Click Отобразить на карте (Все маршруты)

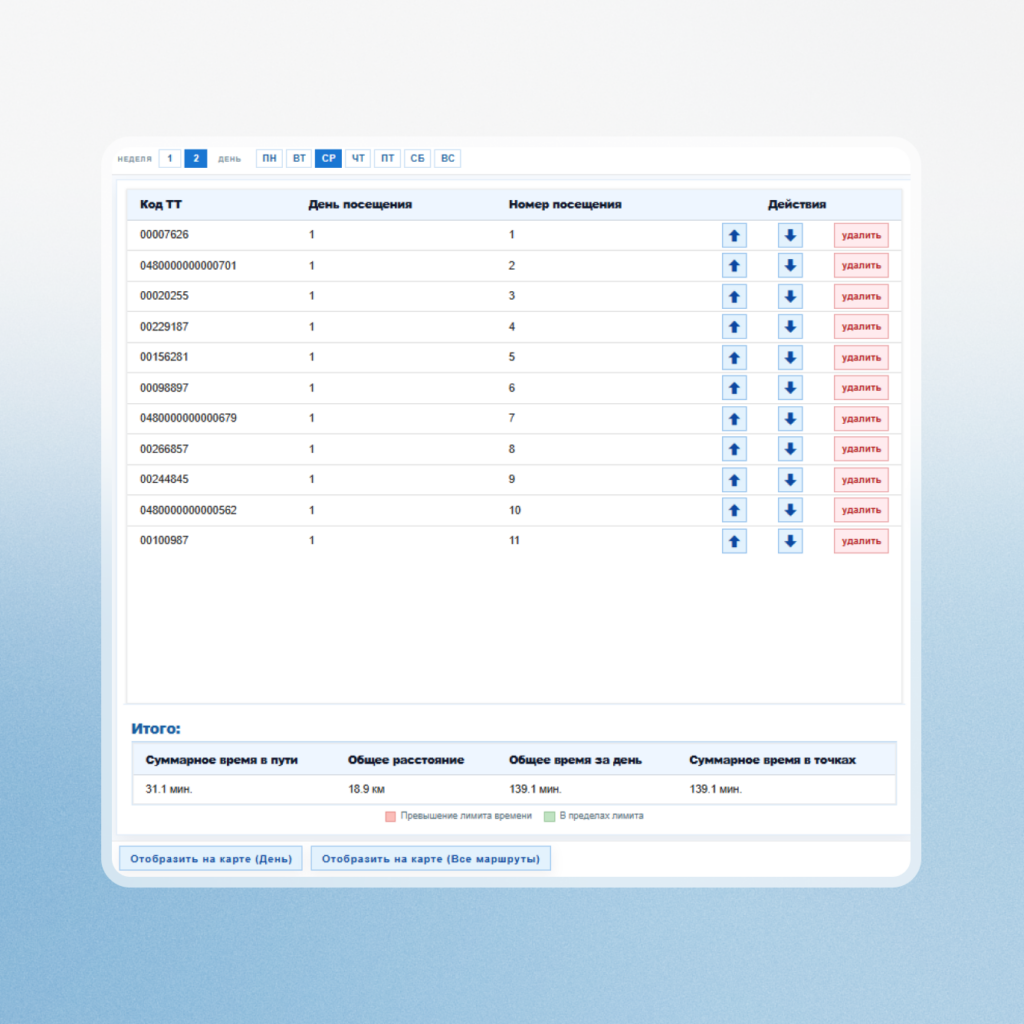point(431,859)
